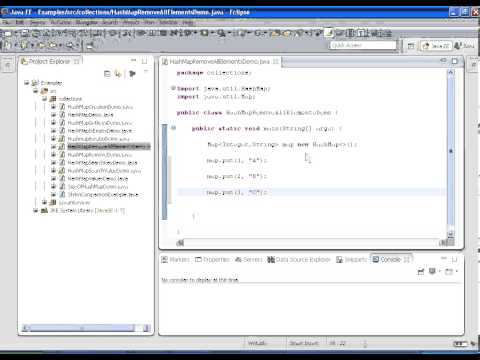Select the highlighted HashMapRemoveAllElementsDemo file

pyautogui.click(x=109, y=147)
